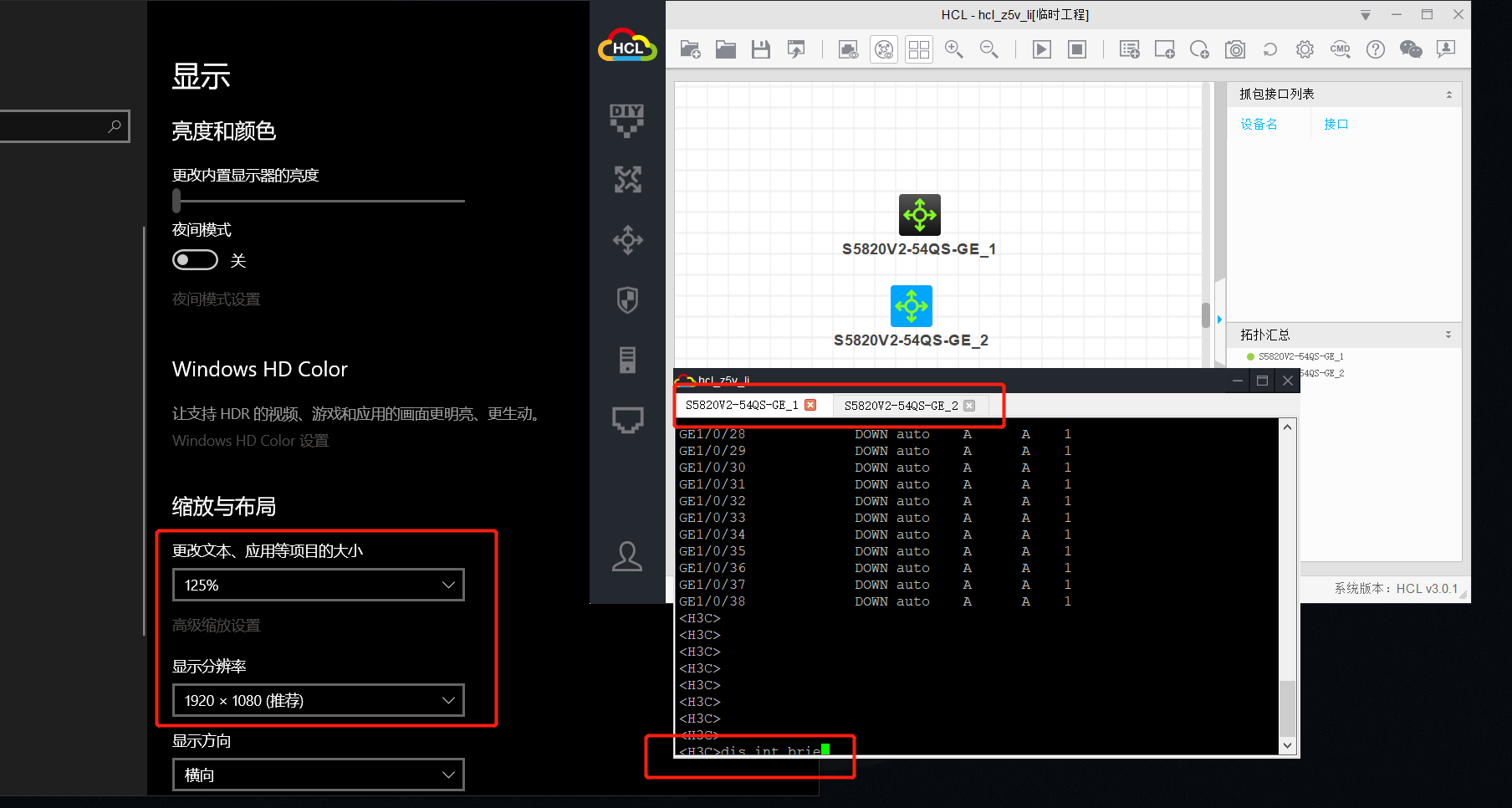Open help with the question mark icon
Screen dimensions: 1512x808
[x=1376, y=49]
